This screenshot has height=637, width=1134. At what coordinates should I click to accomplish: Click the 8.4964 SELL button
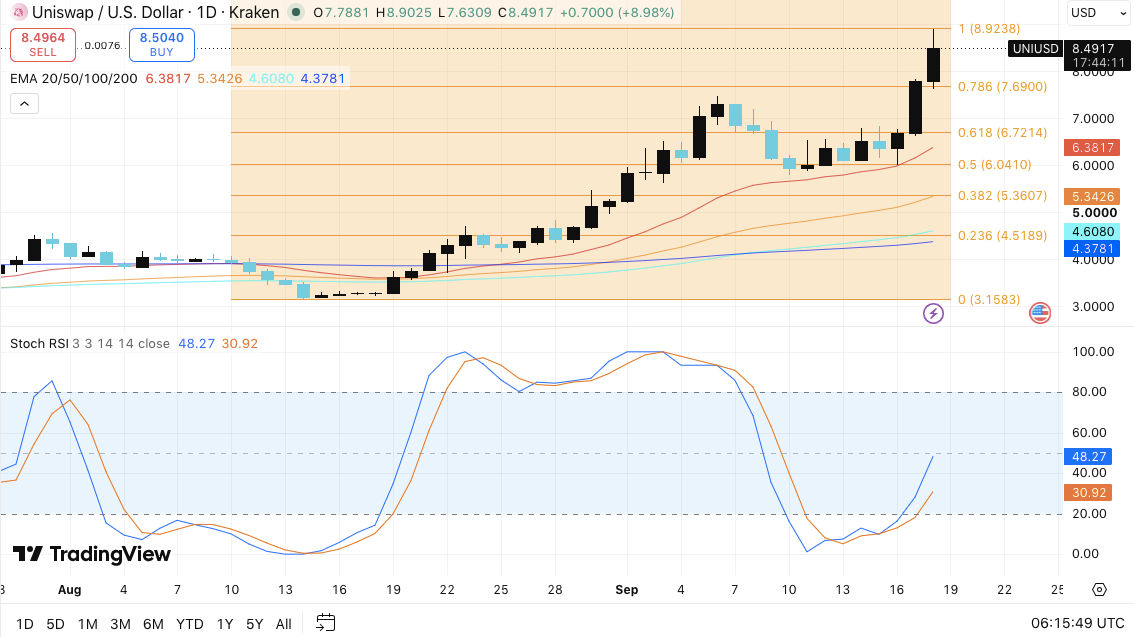click(x=43, y=44)
